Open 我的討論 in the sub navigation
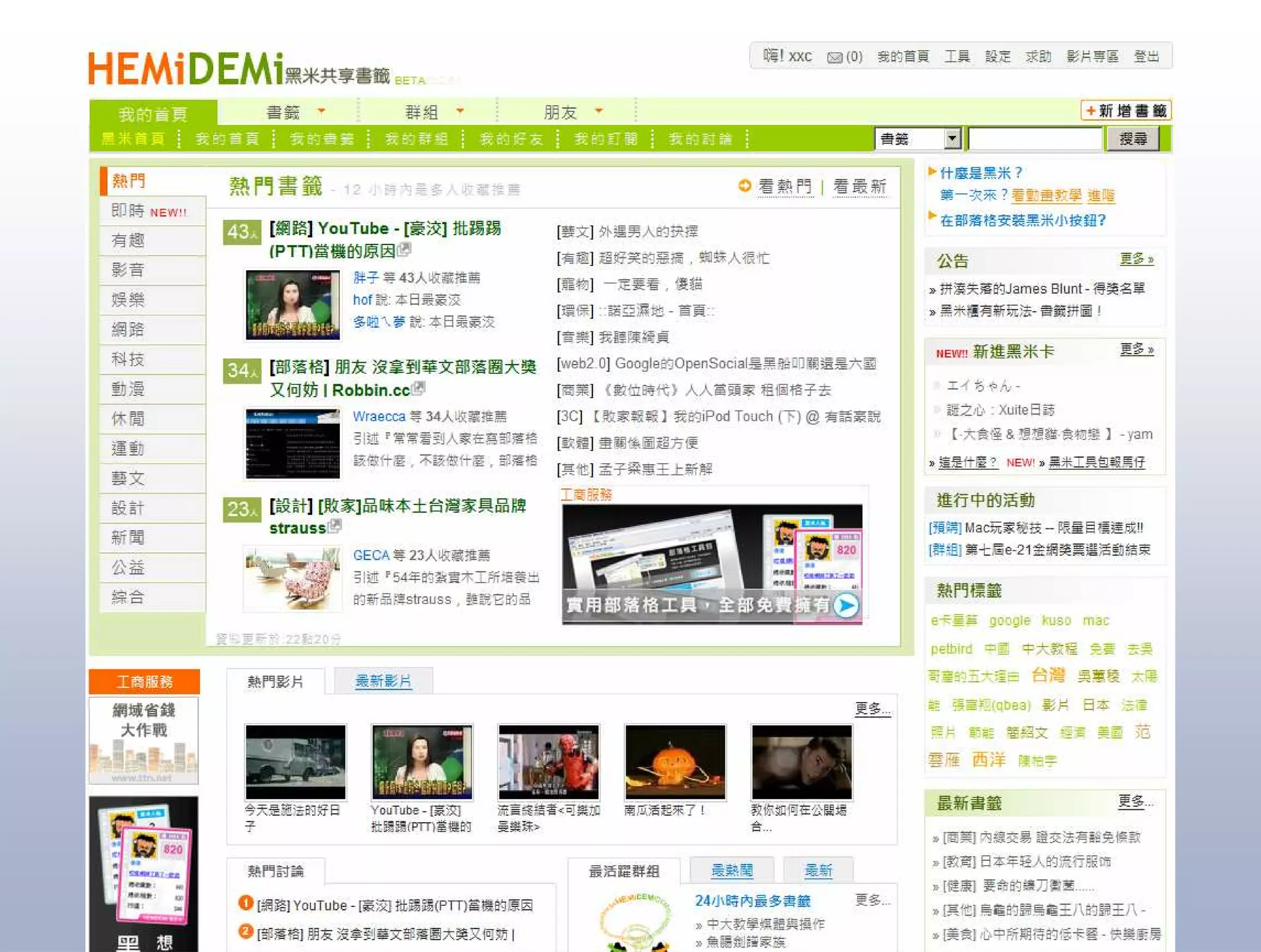The width and height of the screenshot is (1261, 952). point(701,139)
